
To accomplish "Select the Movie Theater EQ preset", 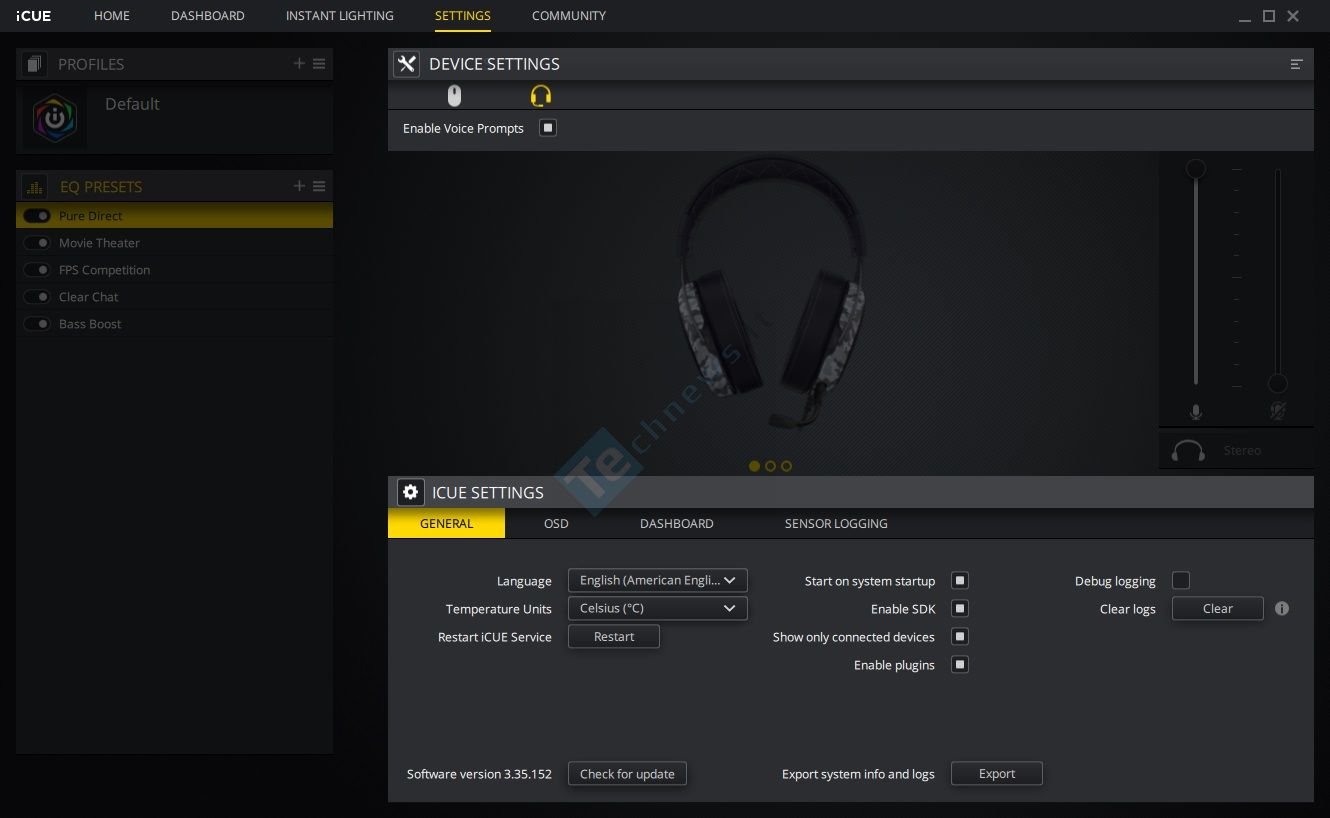I will (x=174, y=243).
